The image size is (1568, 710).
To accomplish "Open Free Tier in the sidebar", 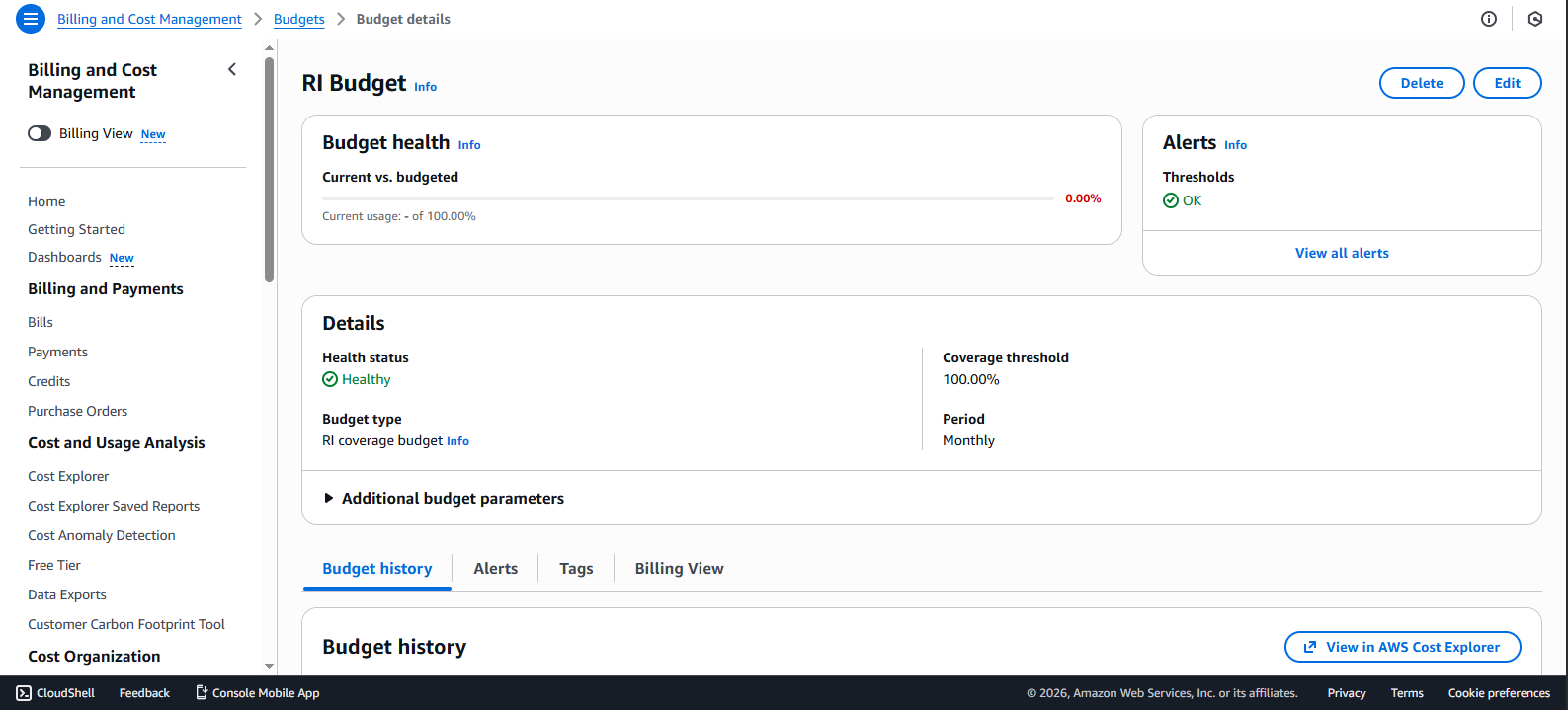I will point(54,565).
